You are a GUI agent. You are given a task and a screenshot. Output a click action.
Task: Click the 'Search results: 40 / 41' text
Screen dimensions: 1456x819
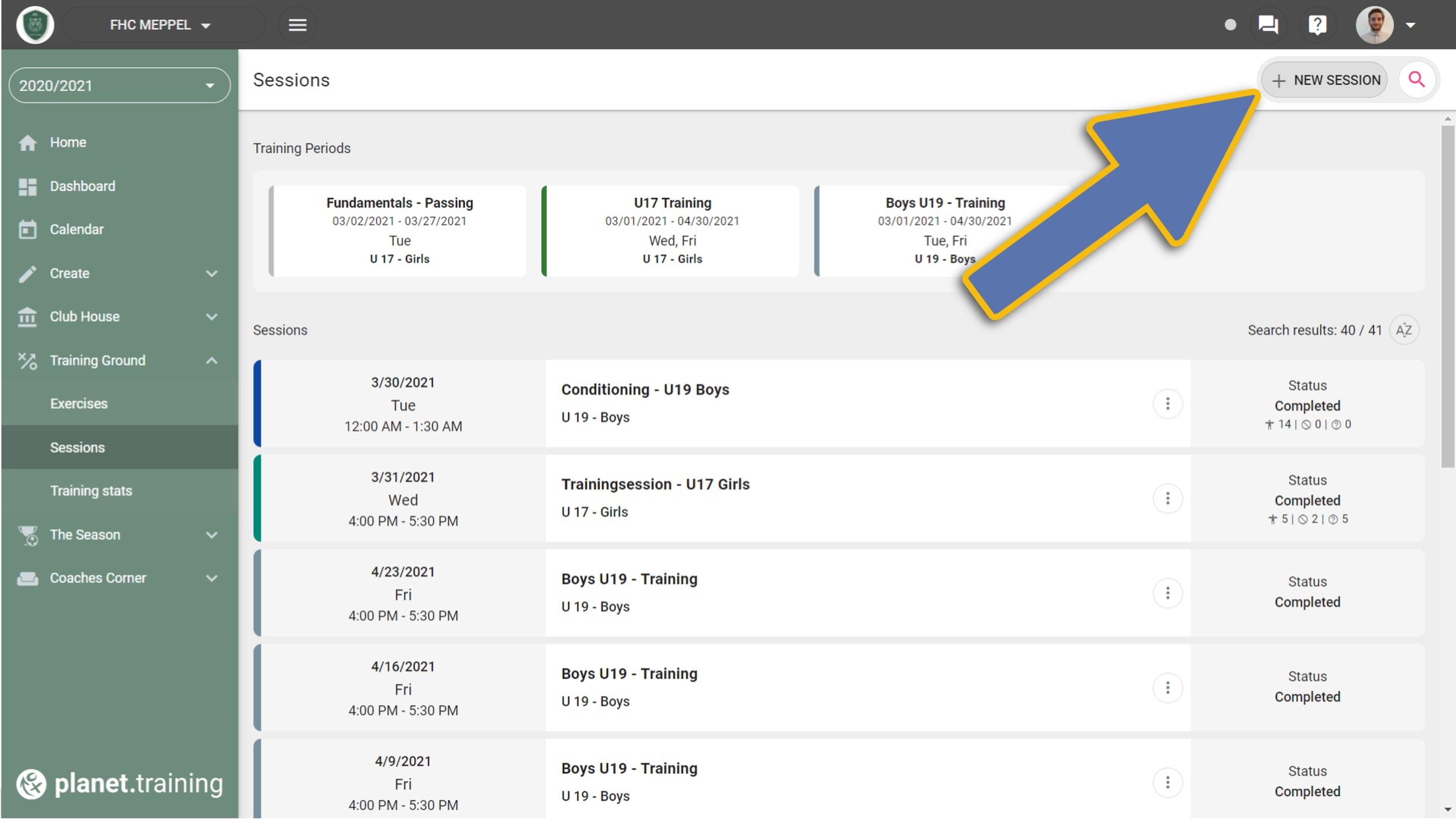(1314, 330)
